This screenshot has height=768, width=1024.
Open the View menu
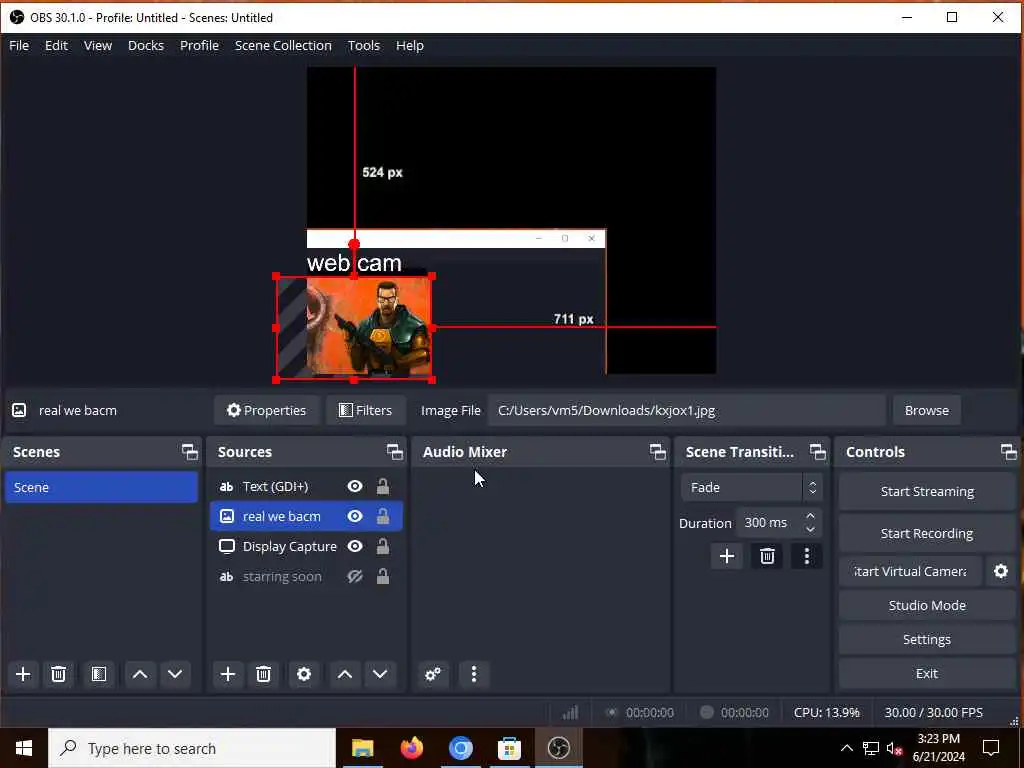[98, 46]
